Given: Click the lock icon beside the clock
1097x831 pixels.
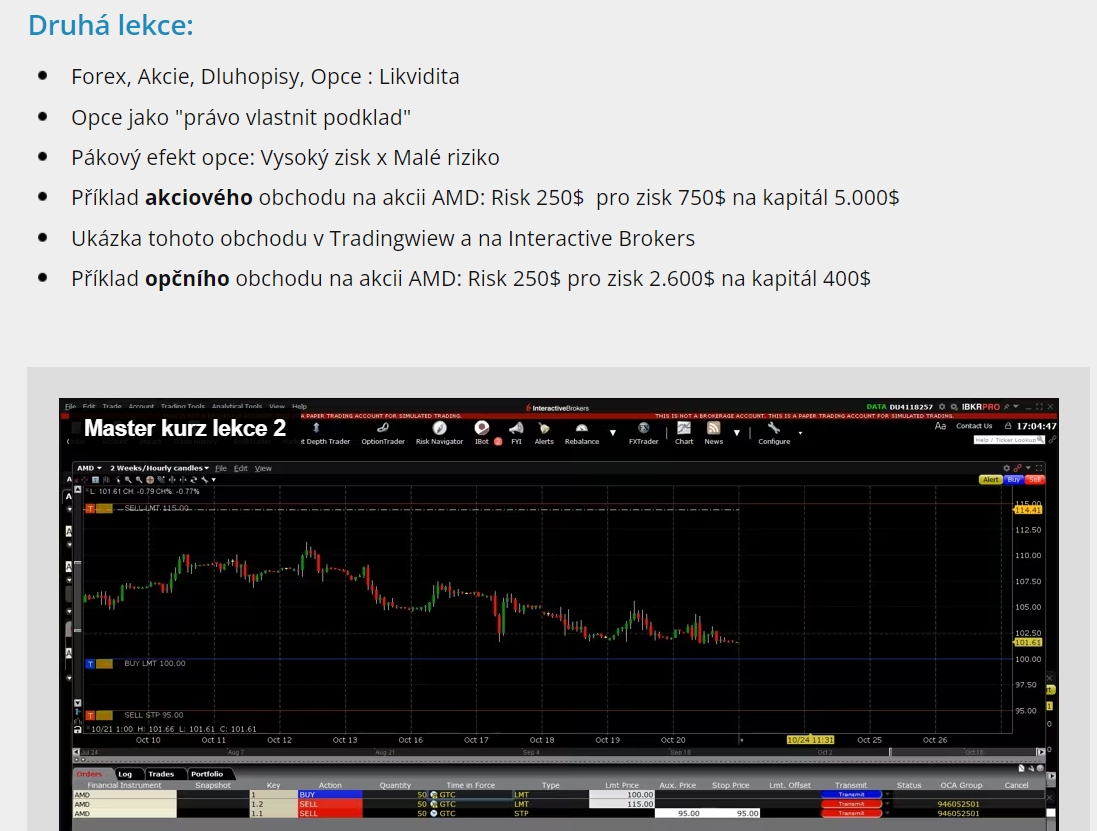Looking at the screenshot, I should [x=1008, y=426].
